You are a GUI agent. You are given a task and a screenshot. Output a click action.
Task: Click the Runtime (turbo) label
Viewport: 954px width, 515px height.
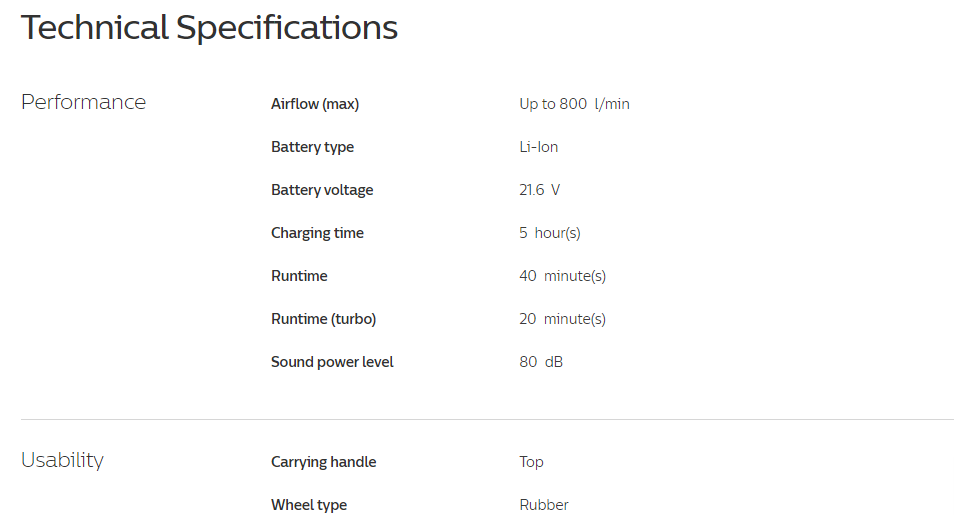click(x=323, y=319)
